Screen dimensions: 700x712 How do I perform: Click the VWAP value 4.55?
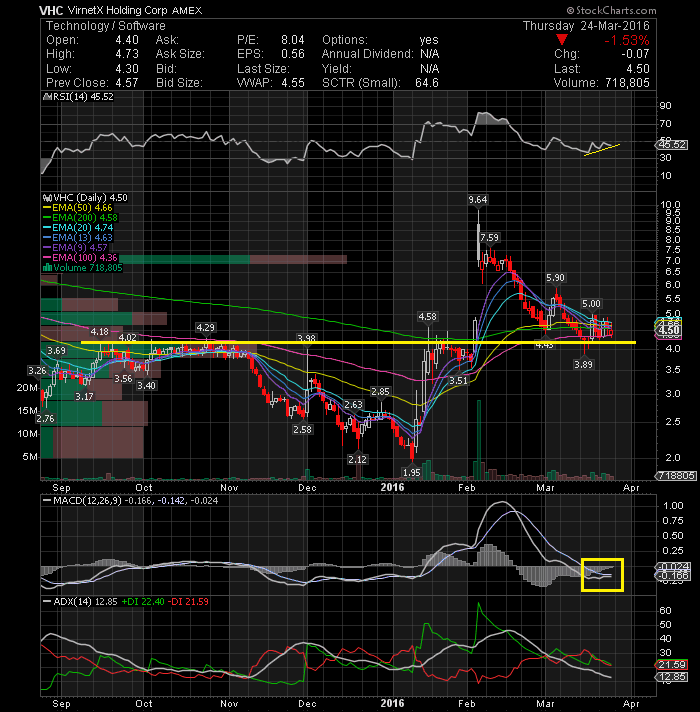(292, 83)
